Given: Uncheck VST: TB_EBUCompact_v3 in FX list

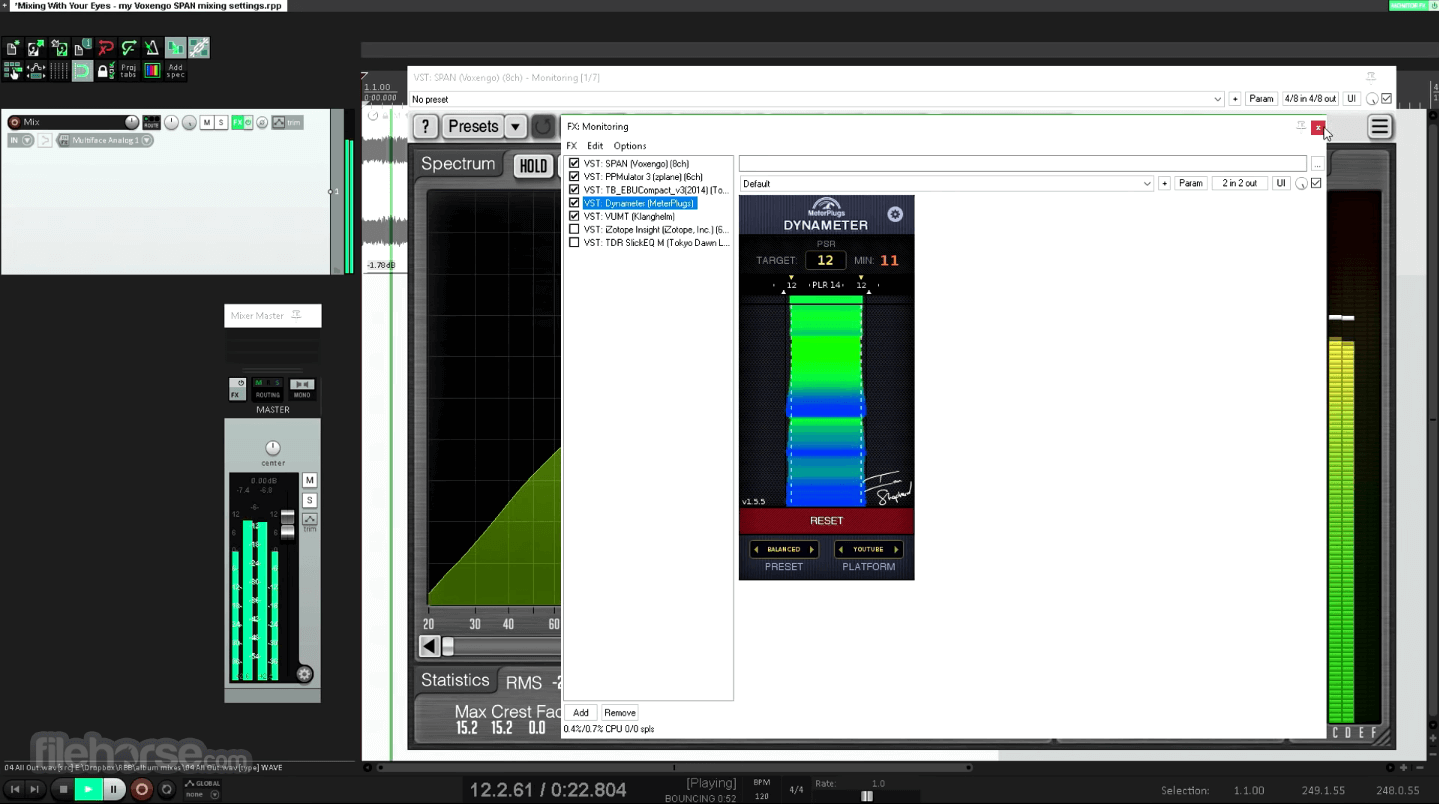Looking at the screenshot, I should point(574,189).
